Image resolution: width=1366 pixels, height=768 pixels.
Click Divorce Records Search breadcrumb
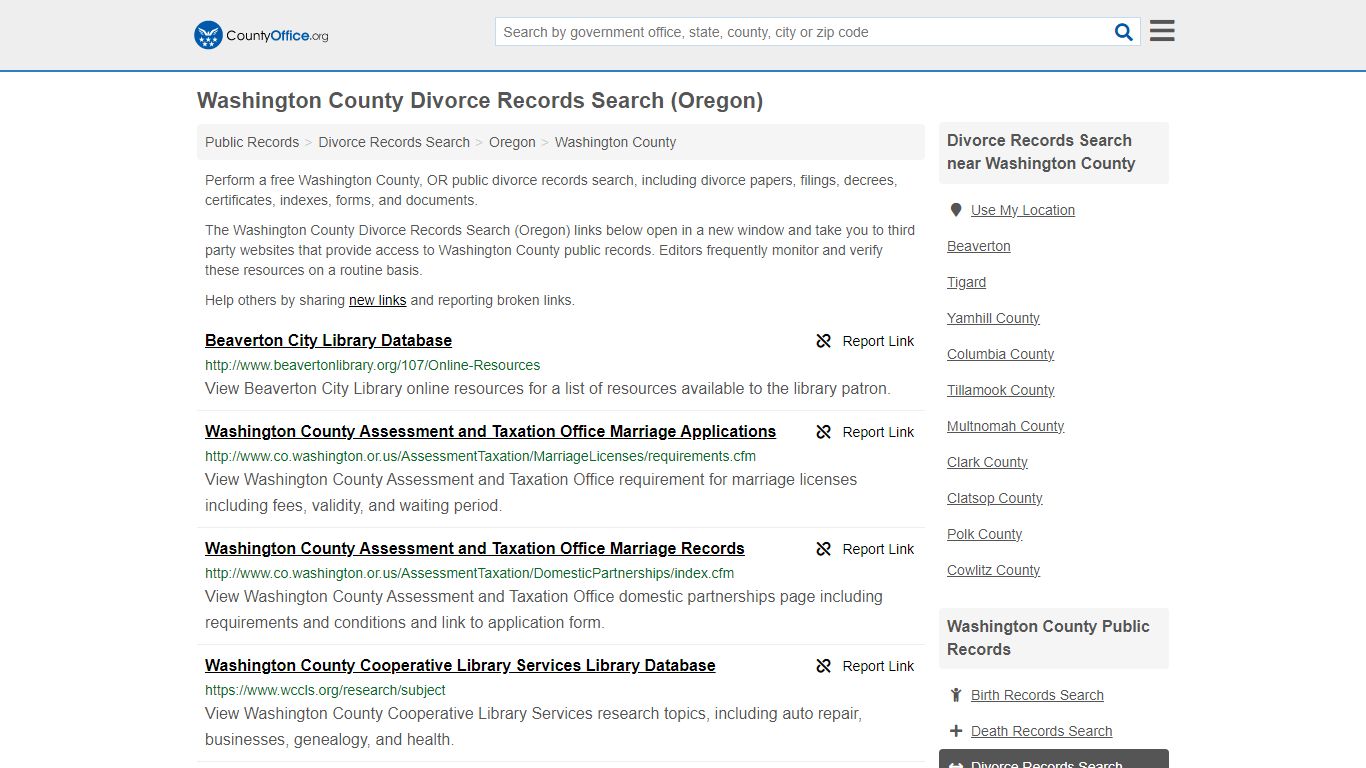point(394,142)
